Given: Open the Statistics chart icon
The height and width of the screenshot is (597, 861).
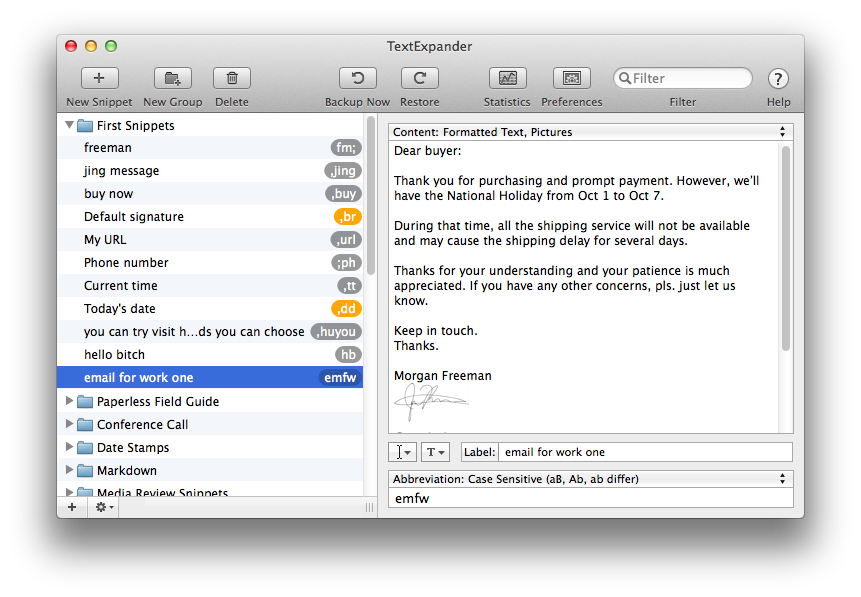Looking at the screenshot, I should pos(507,78).
